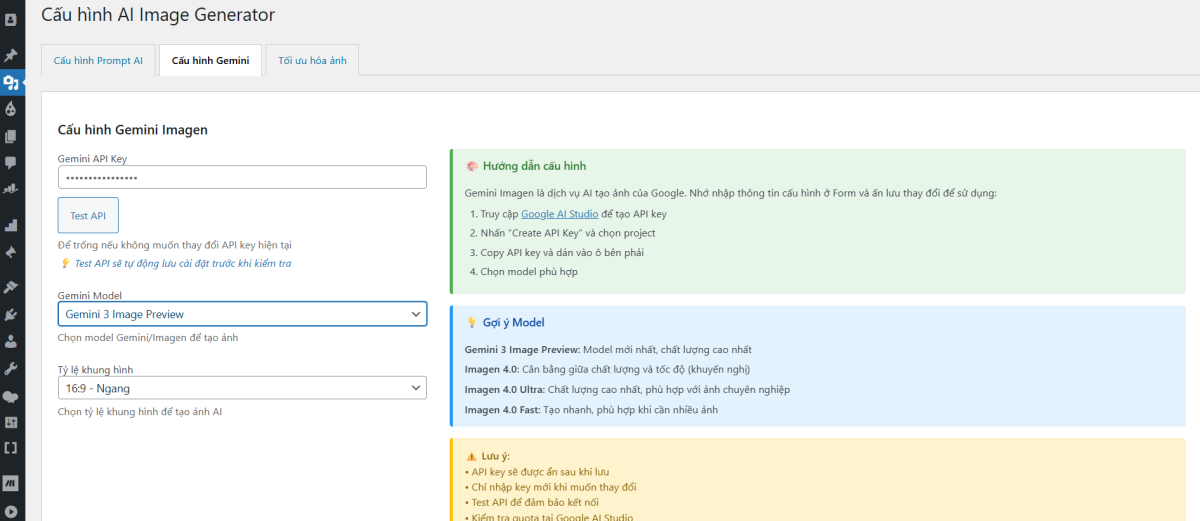1200x521 pixels.
Task: Open Users person icon in sidebar
Action: click(11, 341)
